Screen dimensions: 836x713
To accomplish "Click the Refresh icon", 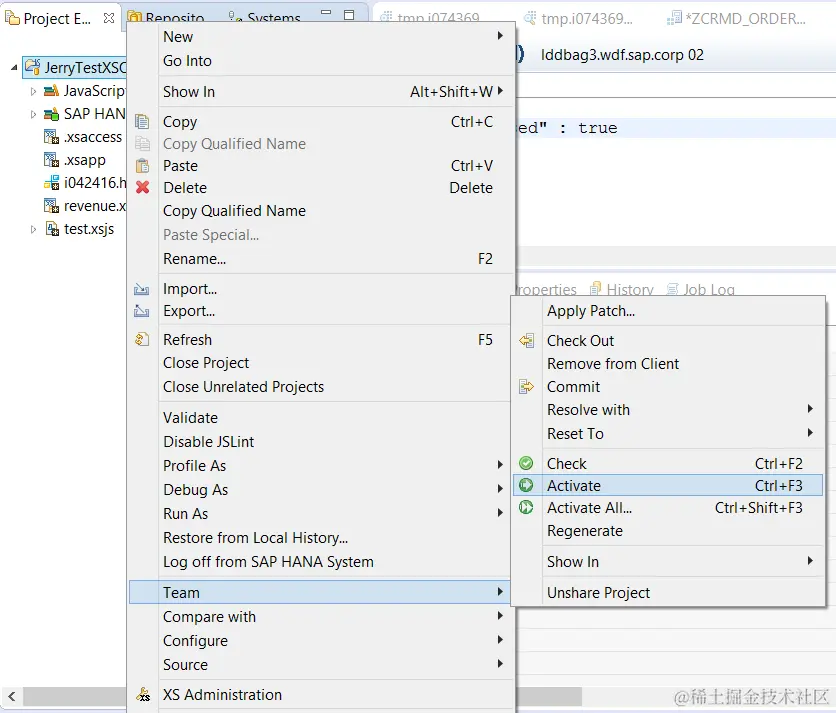I will [x=142, y=339].
